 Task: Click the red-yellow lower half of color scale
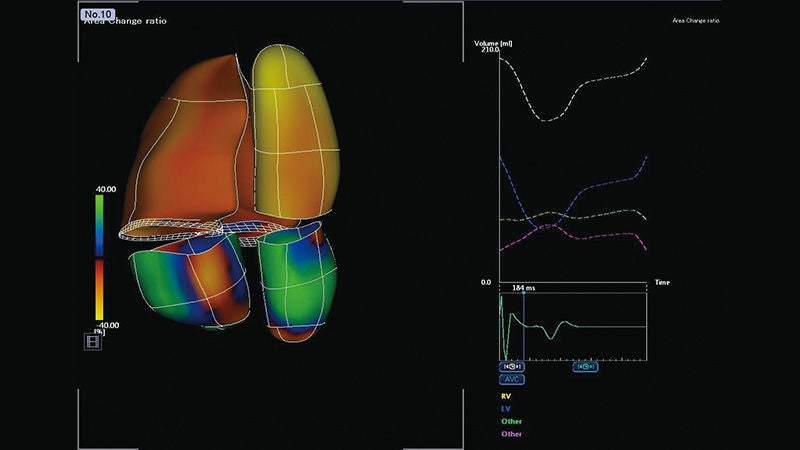click(x=99, y=290)
